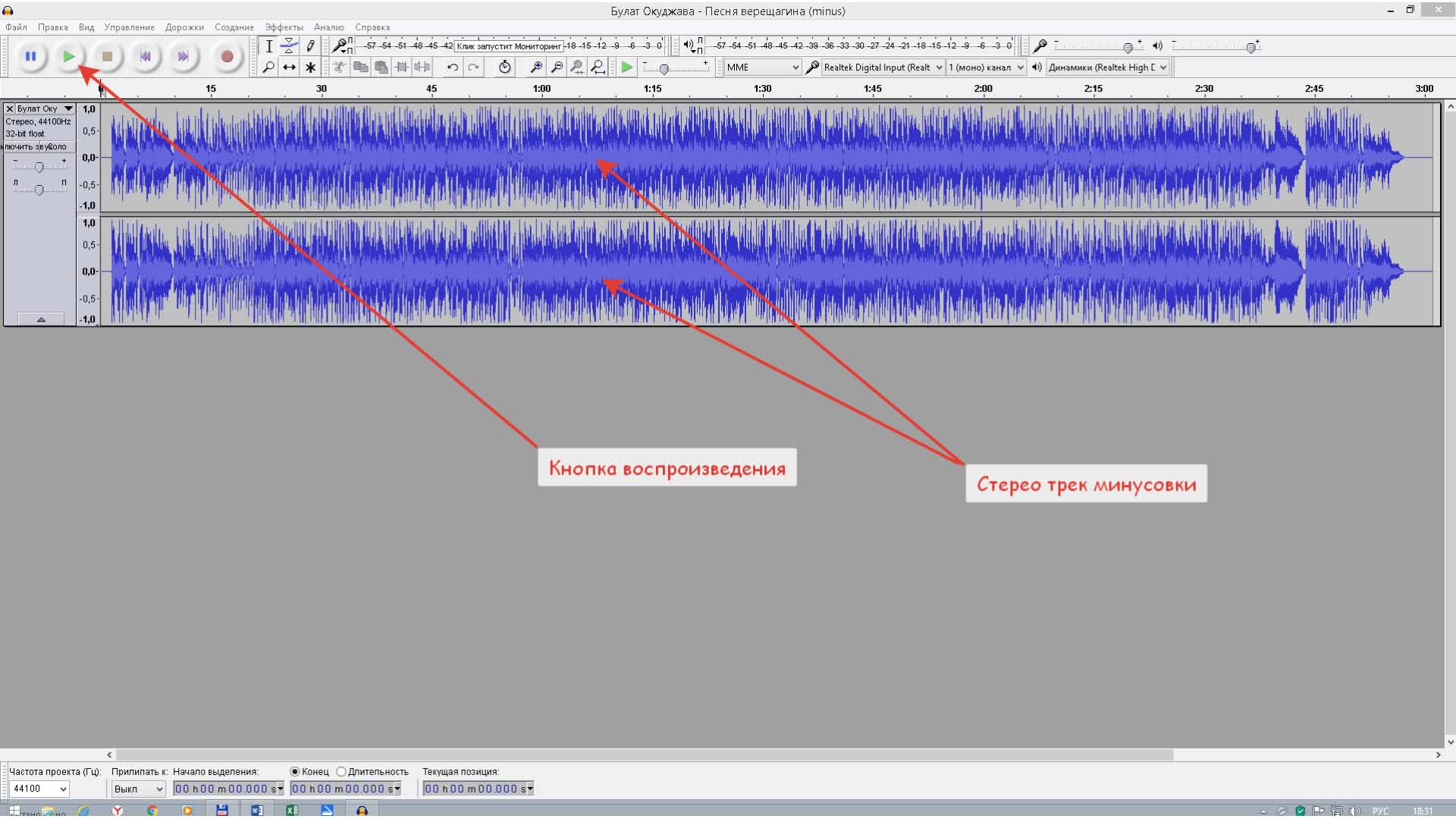Select the Конец radio button
The height and width of the screenshot is (819, 1456).
294,772
